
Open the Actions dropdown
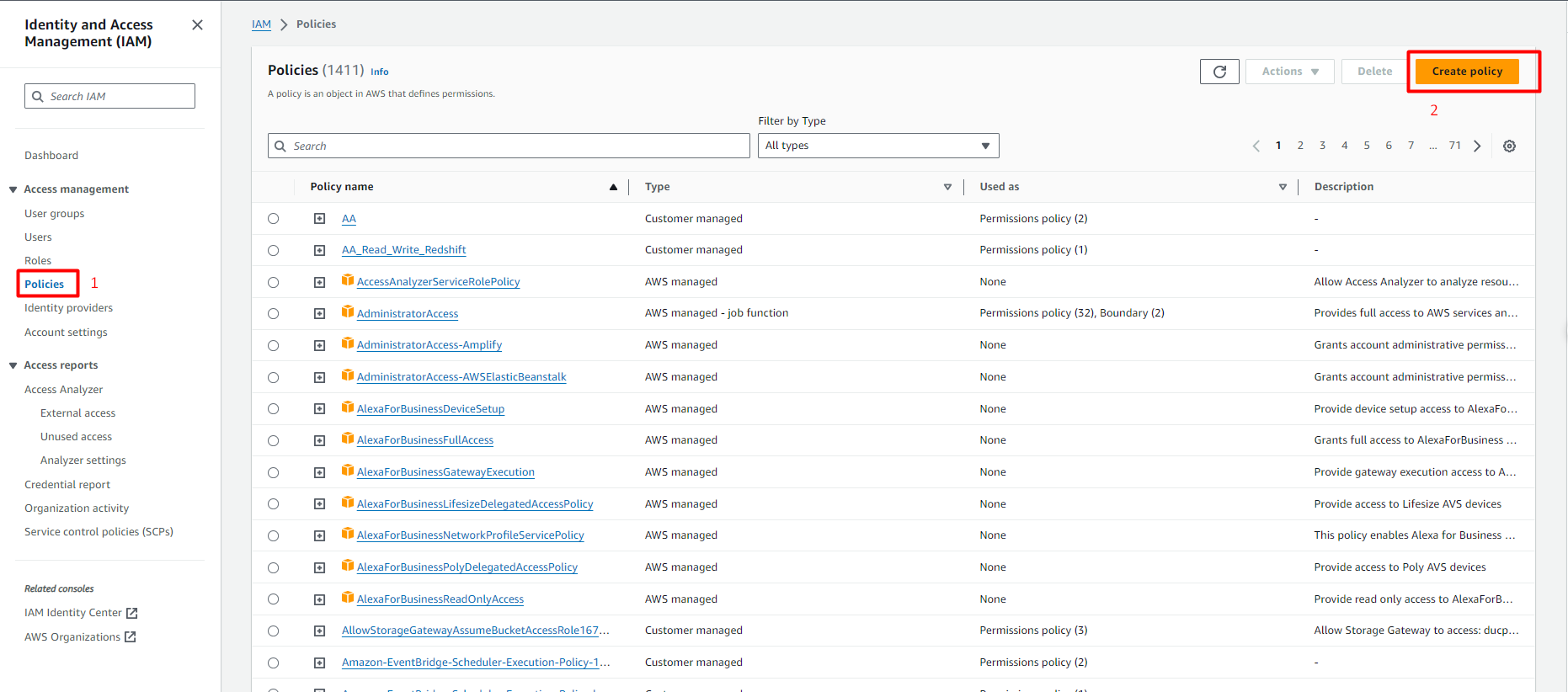coord(1289,72)
